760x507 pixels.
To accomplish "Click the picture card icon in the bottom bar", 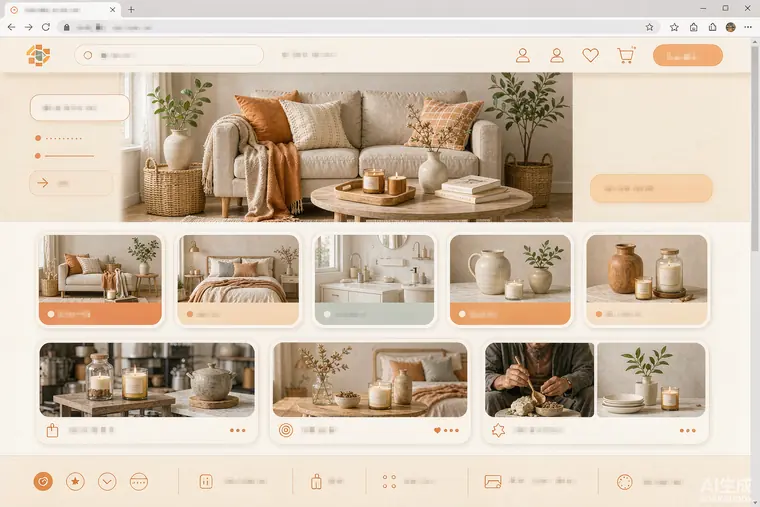I will [492, 481].
